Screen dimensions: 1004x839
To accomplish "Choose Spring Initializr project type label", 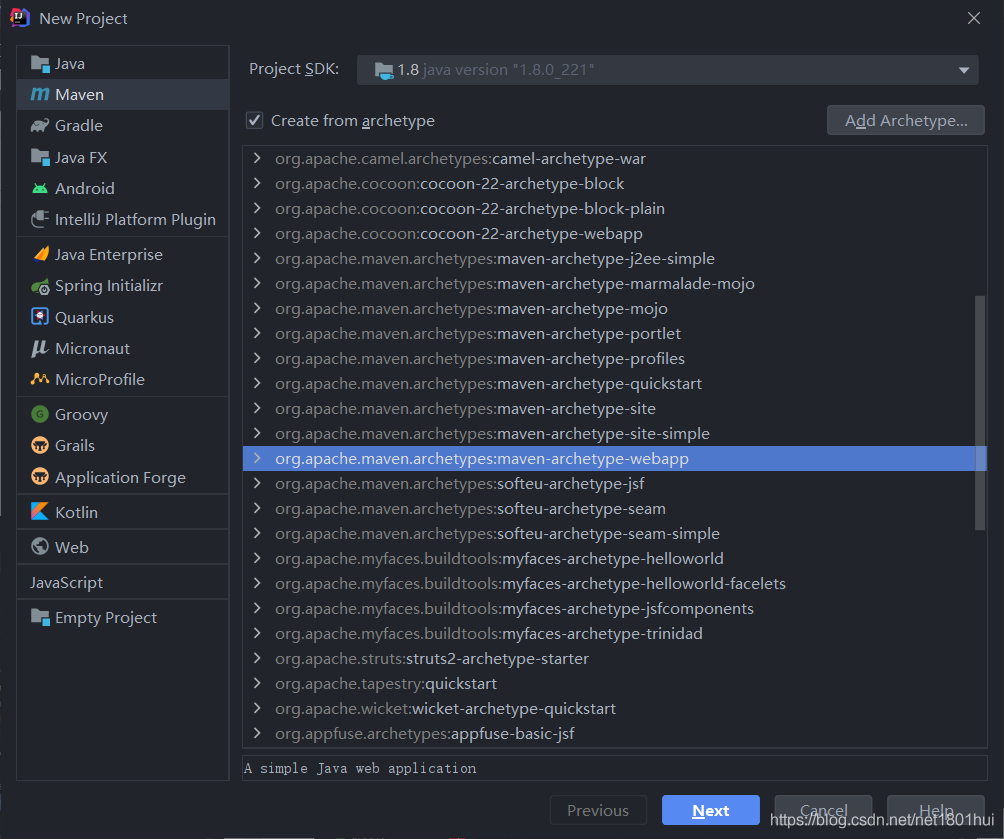I will pos(109,286).
